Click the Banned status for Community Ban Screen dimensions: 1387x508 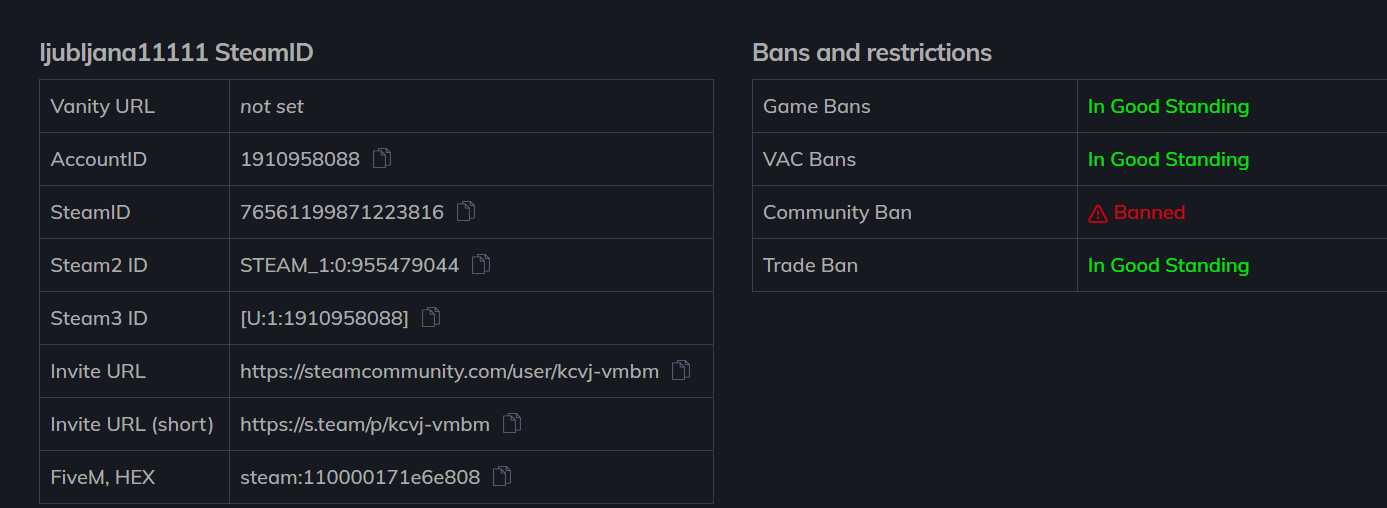tap(1149, 212)
